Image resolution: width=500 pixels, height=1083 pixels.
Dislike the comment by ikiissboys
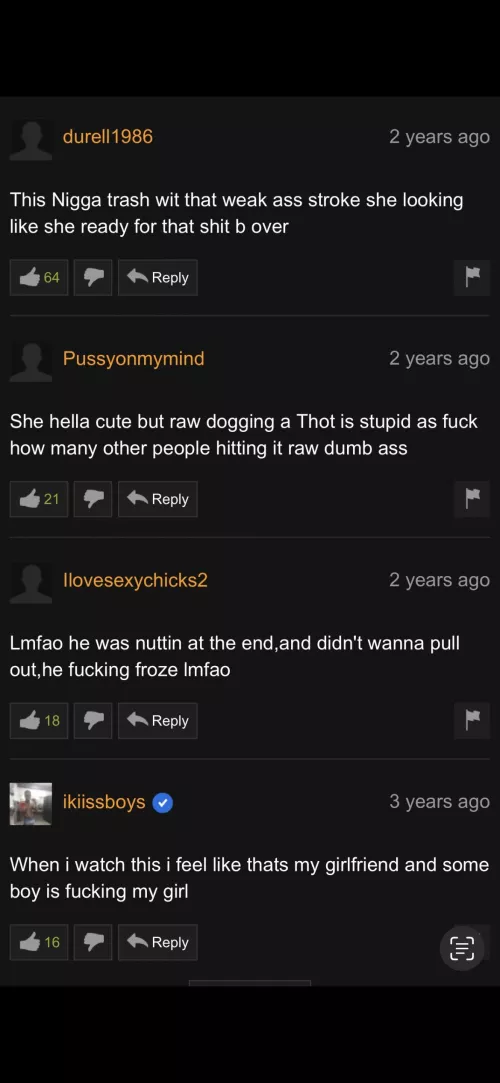coord(93,943)
